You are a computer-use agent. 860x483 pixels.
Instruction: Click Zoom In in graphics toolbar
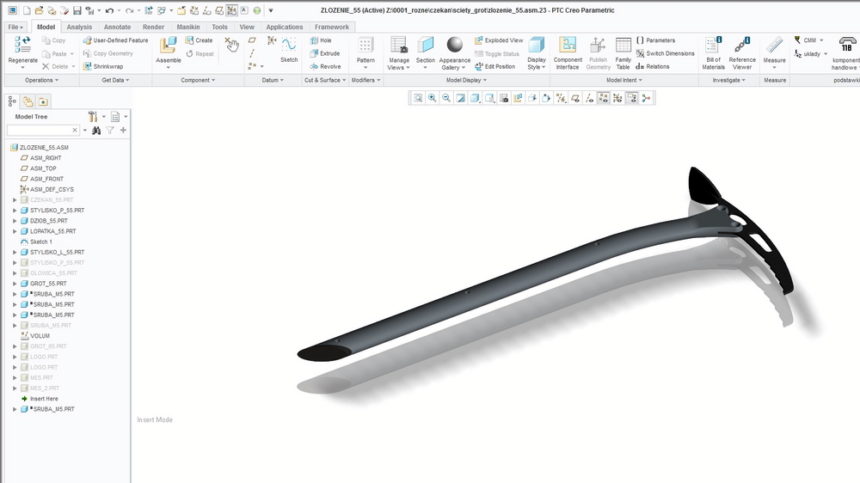click(432, 98)
